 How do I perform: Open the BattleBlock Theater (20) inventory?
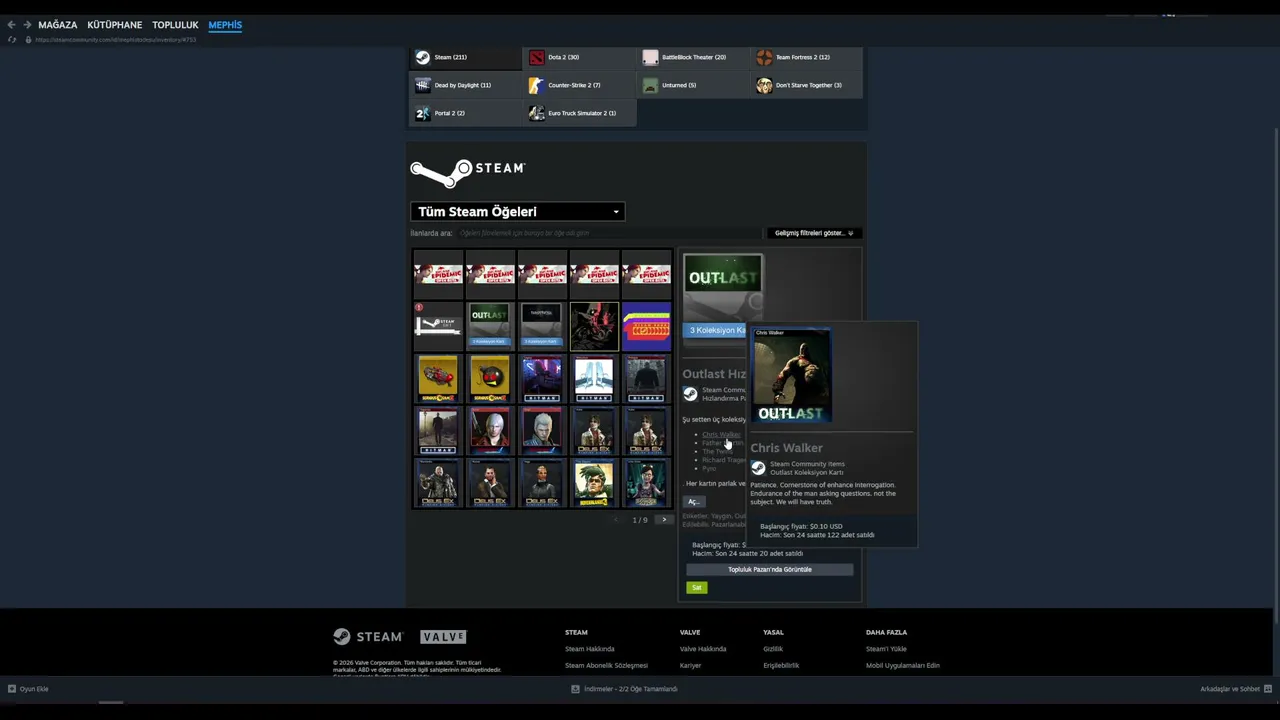coord(694,57)
